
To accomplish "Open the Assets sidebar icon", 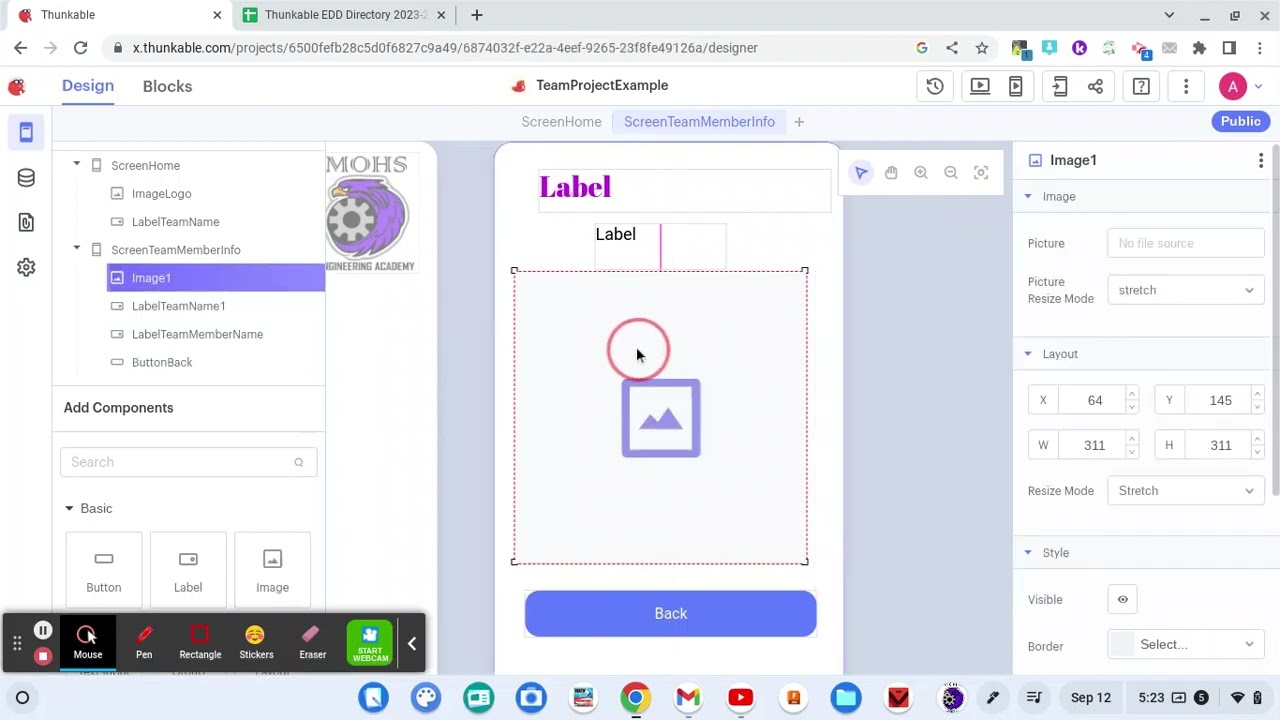I will click(26, 222).
